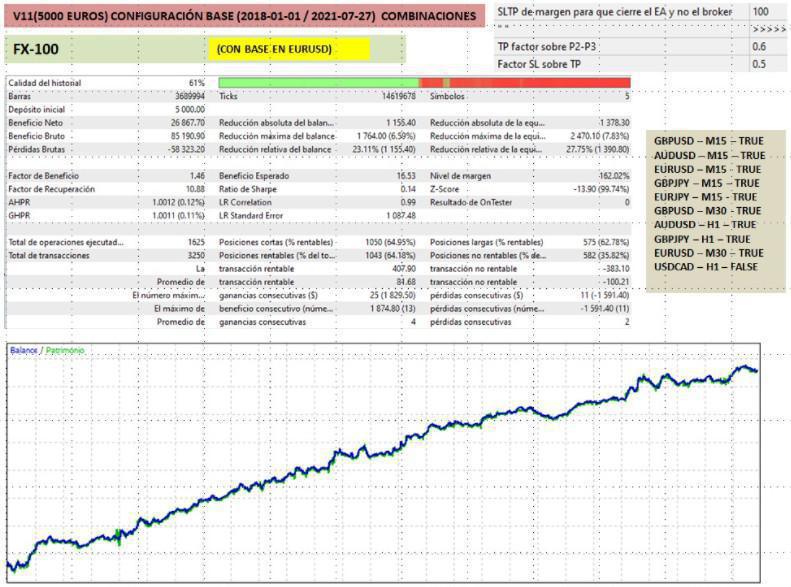
Task: Select the 'EURJPY – M15 - TRUE' entry
Action: [705, 197]
